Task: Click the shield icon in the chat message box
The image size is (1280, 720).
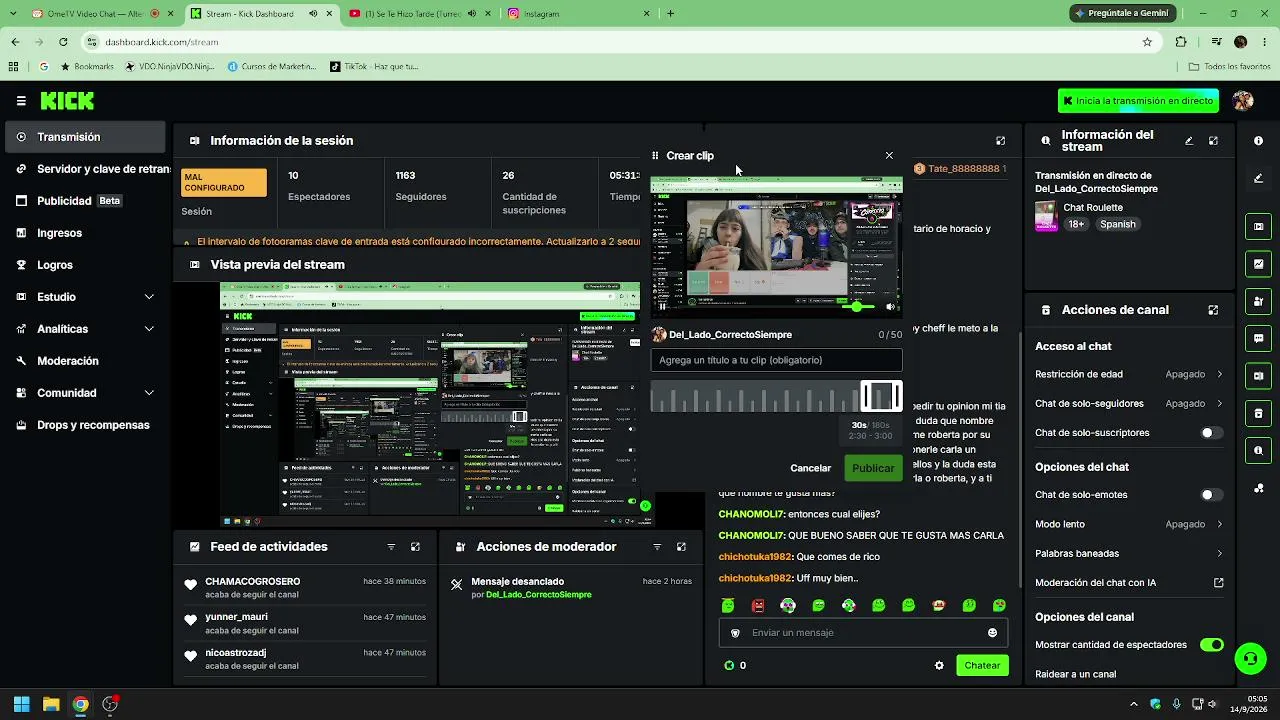Action: click(x=736, y=633)
